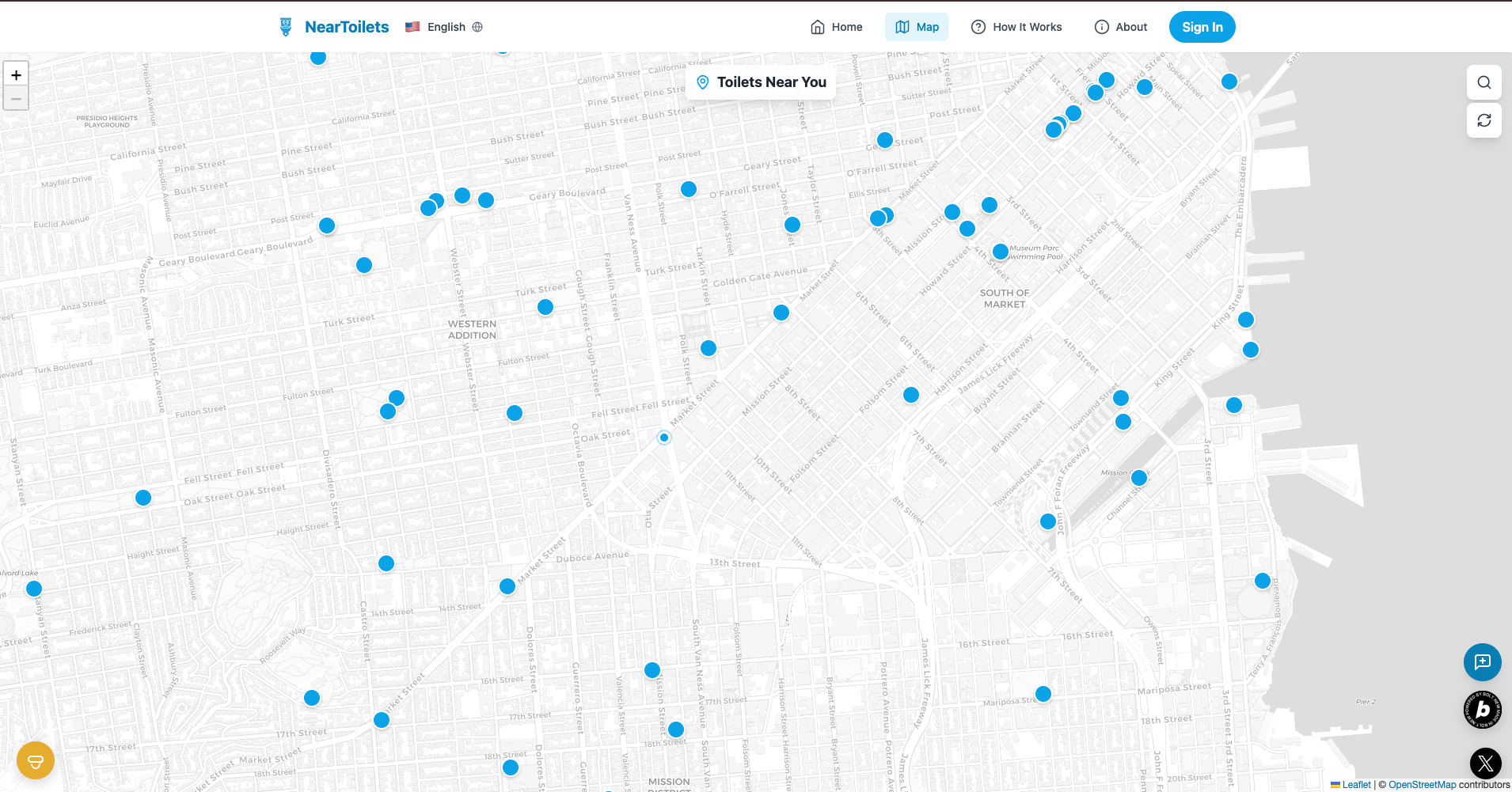Open the How It Works page
The width and height of the screenshot is (1512, 792).
tap(1016, 27)
